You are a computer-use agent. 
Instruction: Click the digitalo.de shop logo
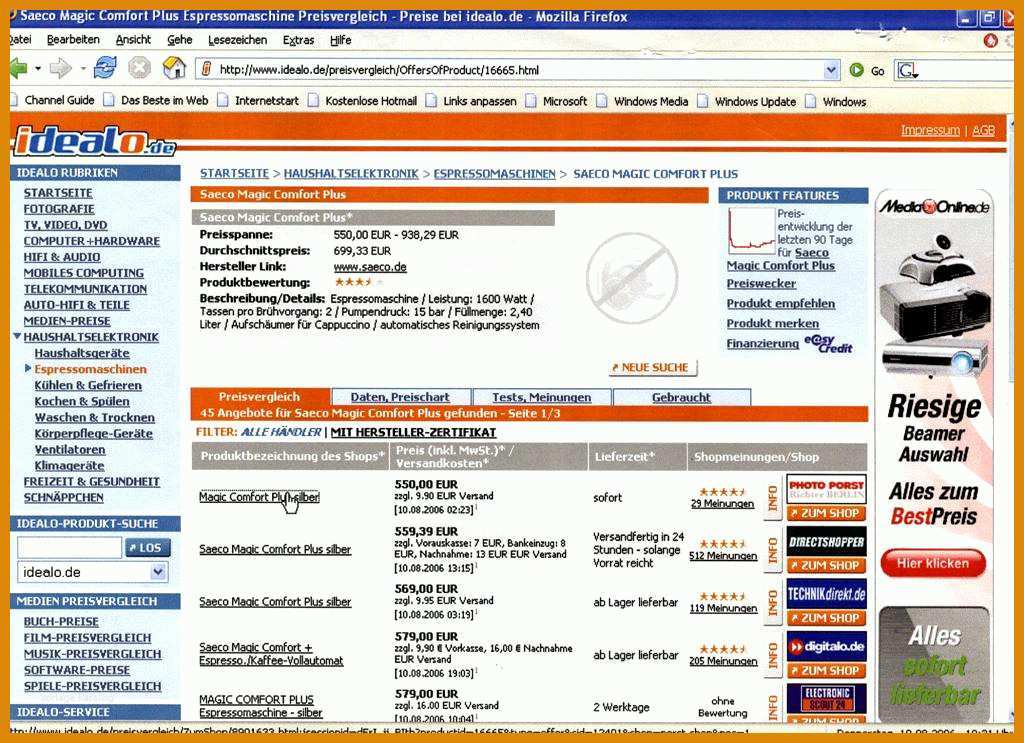tap(826, 646)
